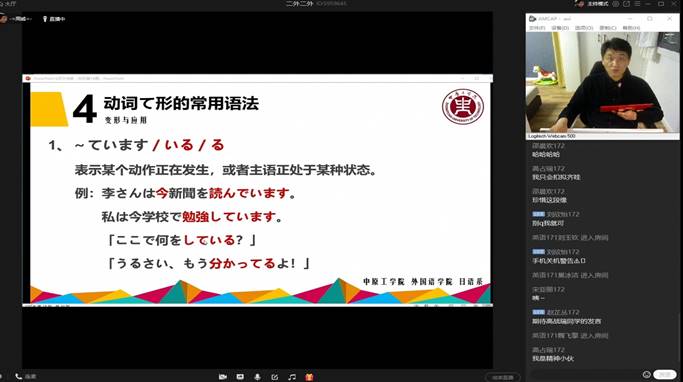Open the AMCAP Options menu
This screenshot has height=382, width=683.
click(x=584, y=27)
